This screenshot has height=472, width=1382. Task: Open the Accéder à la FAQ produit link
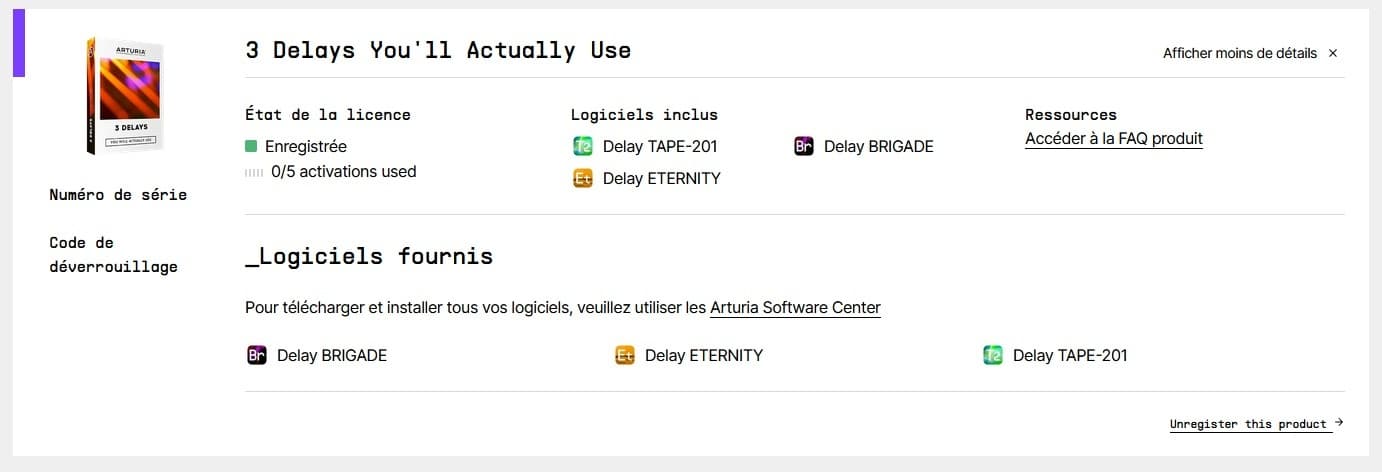pyautogui.click(x=1114, y=139)
